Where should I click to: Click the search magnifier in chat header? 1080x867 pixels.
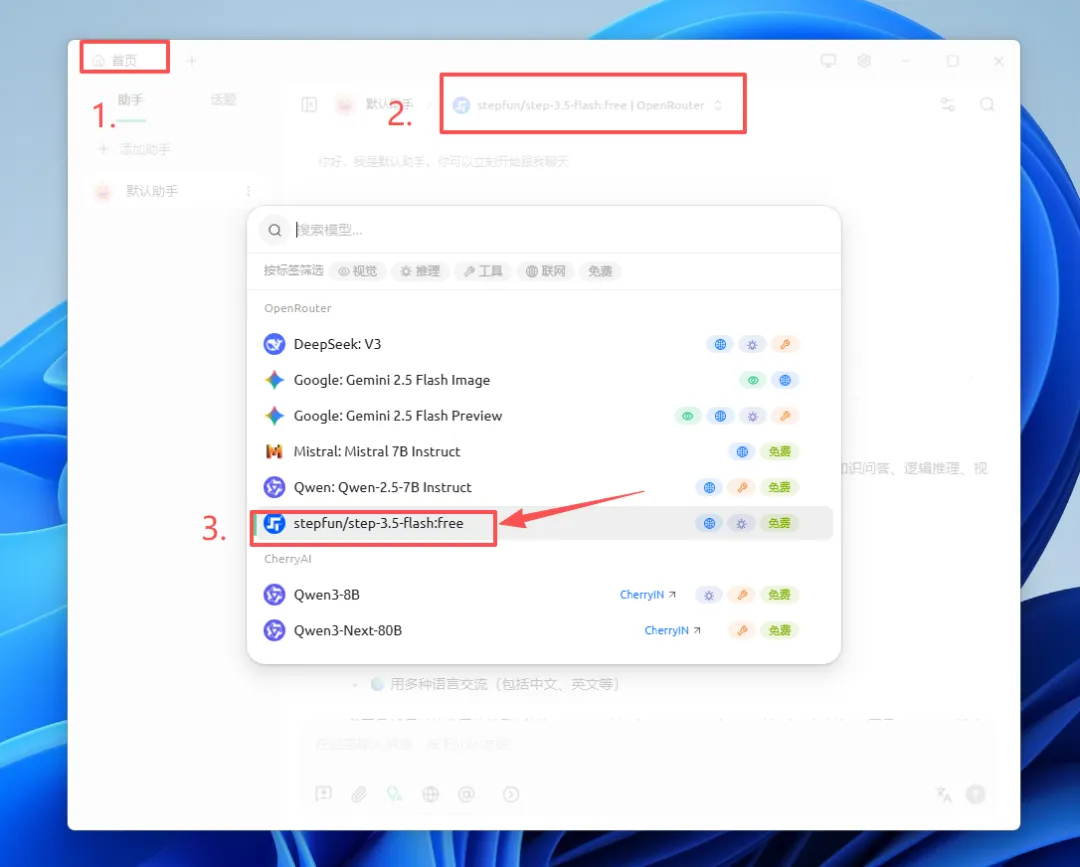pos(987,105)
